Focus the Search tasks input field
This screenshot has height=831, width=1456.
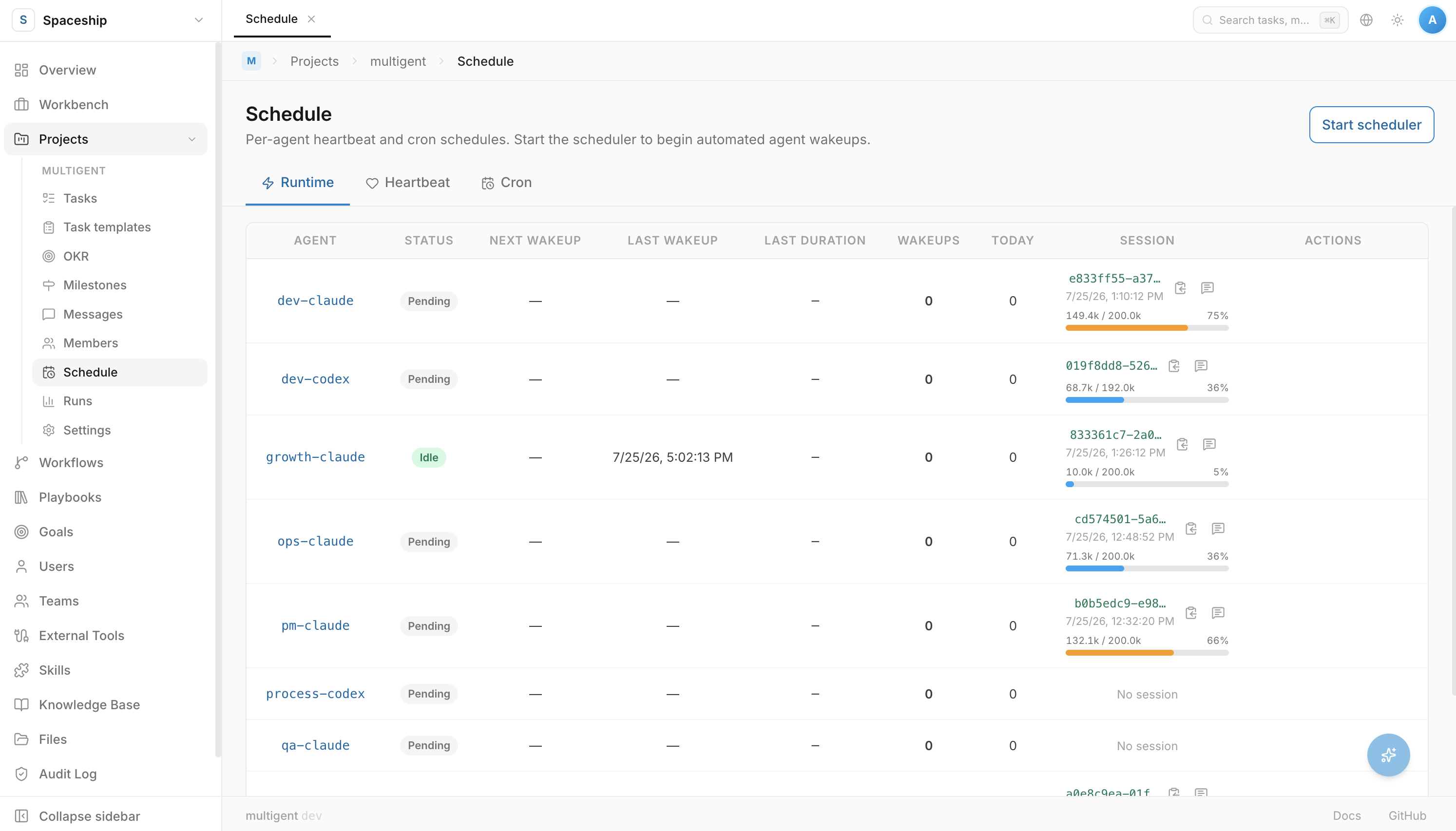point(1270,20)
